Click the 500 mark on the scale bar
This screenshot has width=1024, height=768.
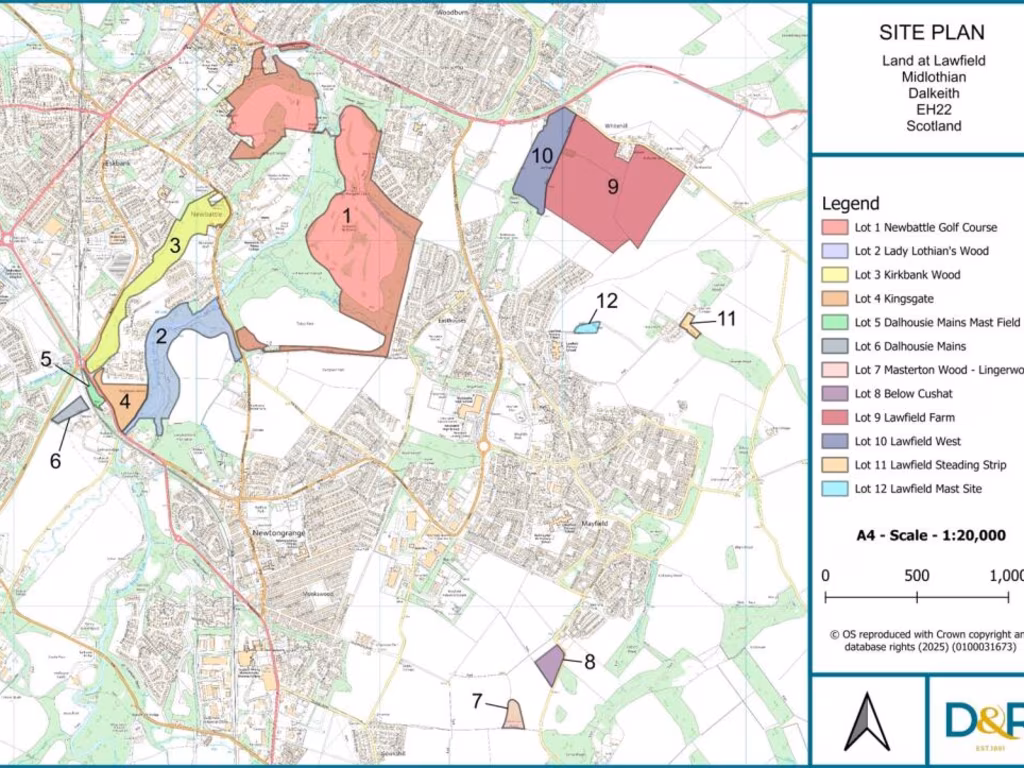(x=917, y=576)
